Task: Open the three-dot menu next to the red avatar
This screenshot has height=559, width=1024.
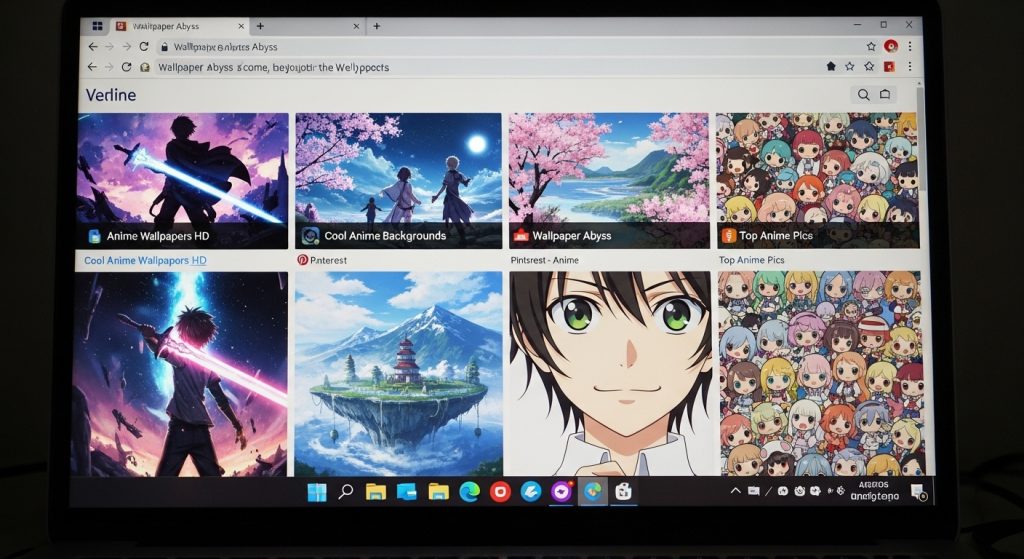Action: [910, 46]
